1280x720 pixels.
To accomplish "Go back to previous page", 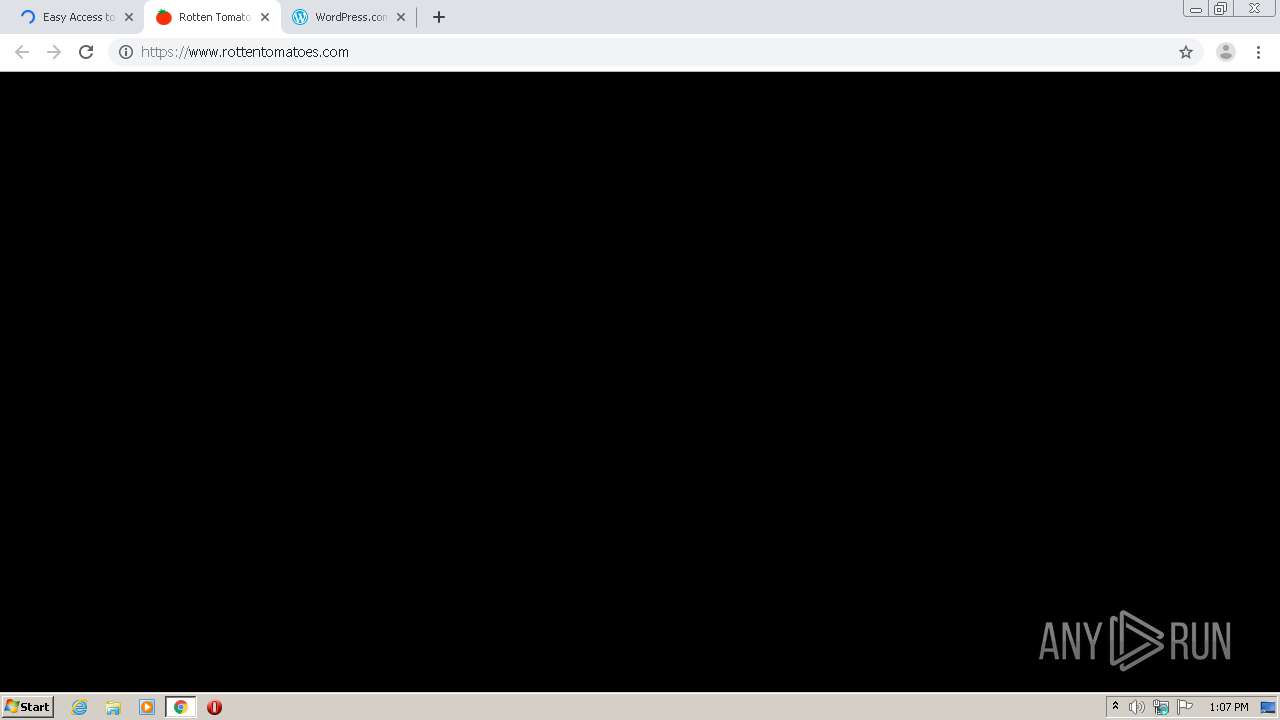I will pos(22,52).
